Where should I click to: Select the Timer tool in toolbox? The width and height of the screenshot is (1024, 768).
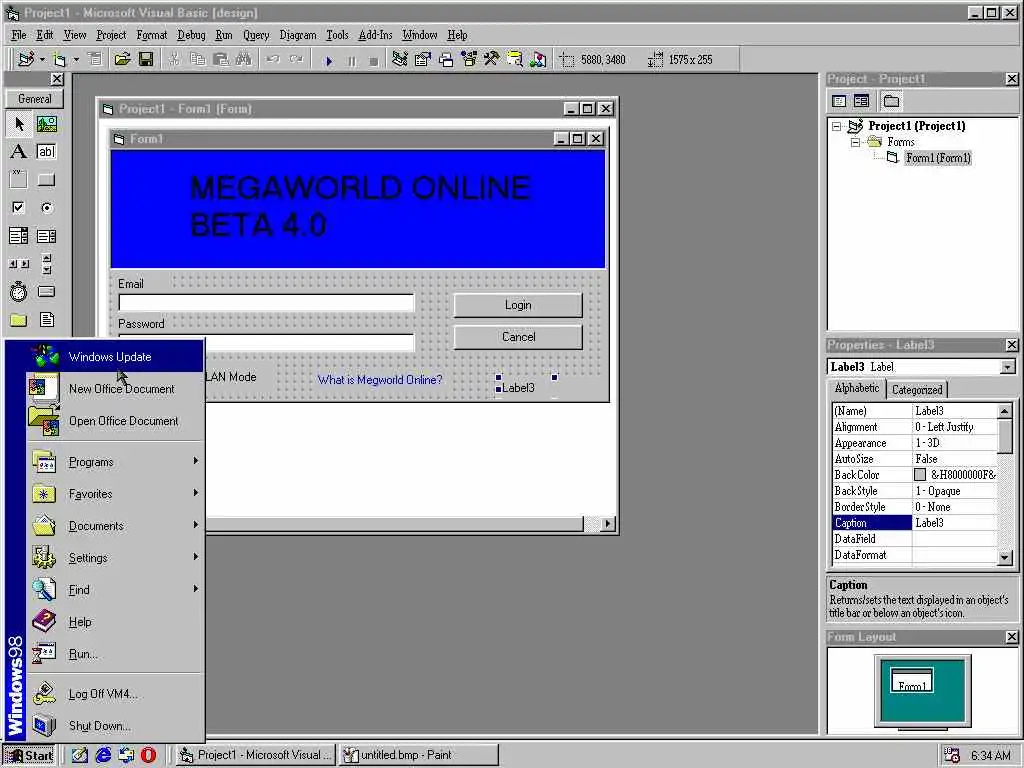[19, 292]
